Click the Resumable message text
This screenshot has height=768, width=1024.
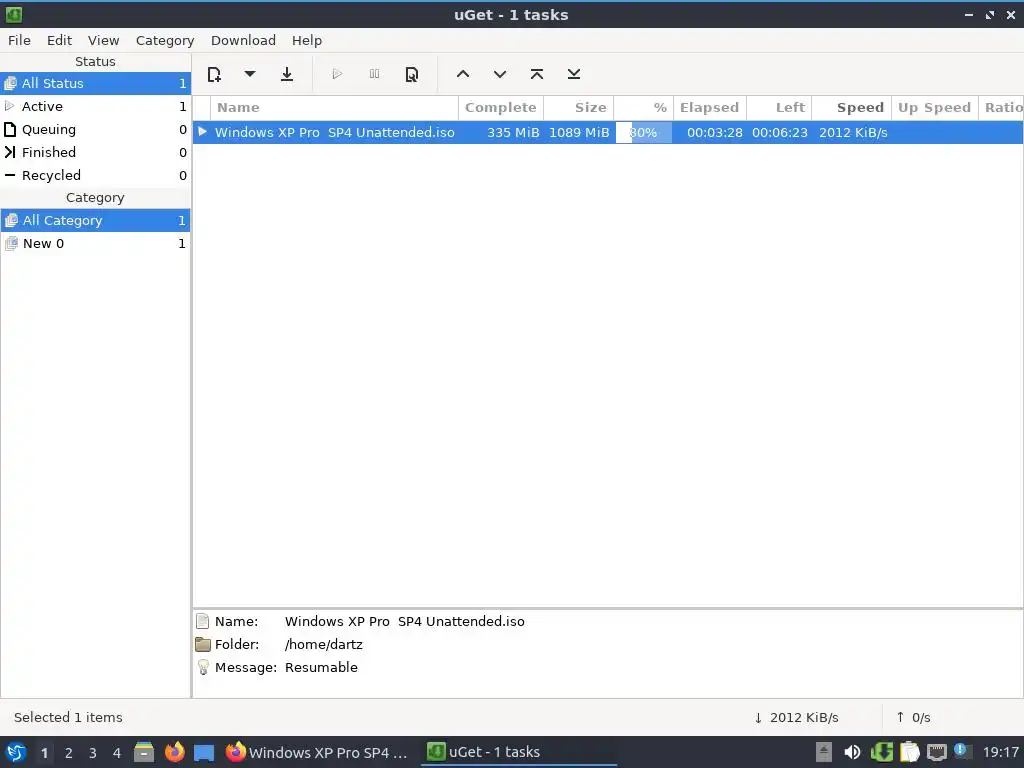click(x=321, y=667)
